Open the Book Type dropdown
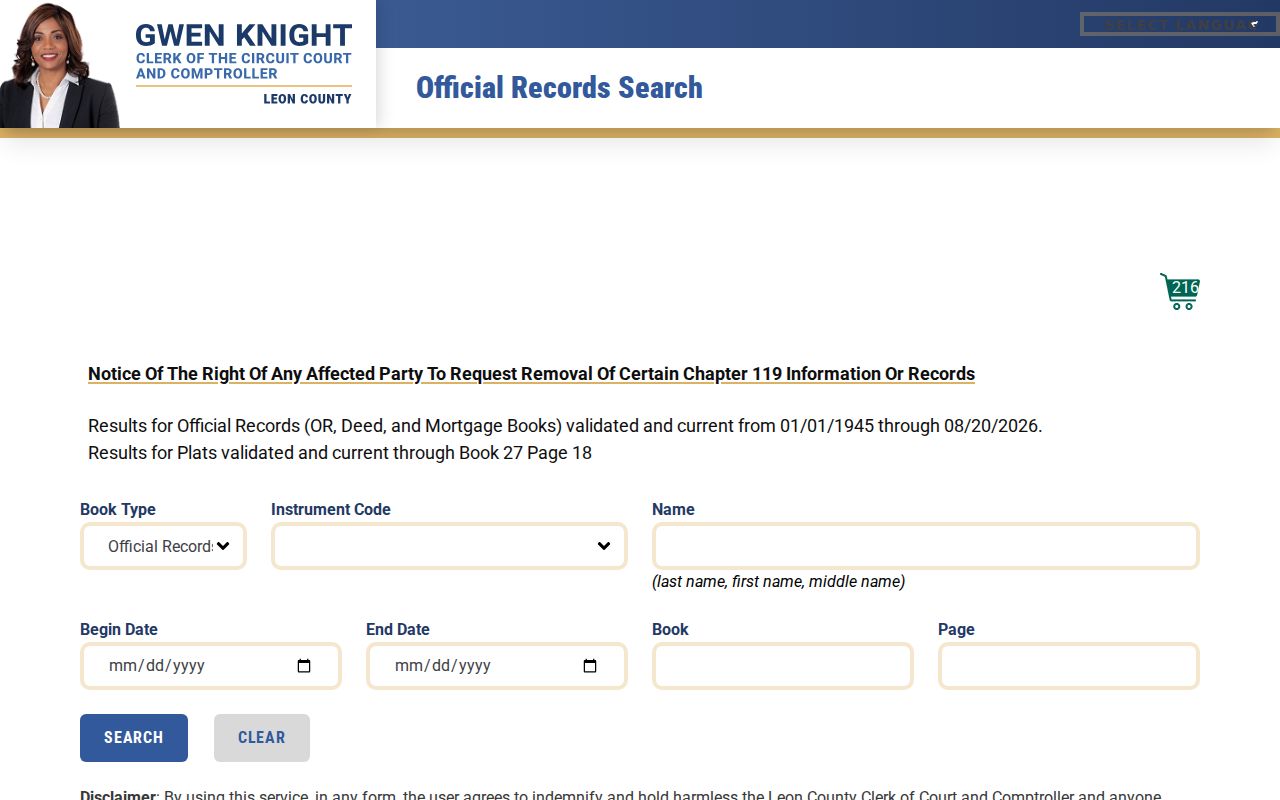1280x800 pixels. [x=163, y=546]
